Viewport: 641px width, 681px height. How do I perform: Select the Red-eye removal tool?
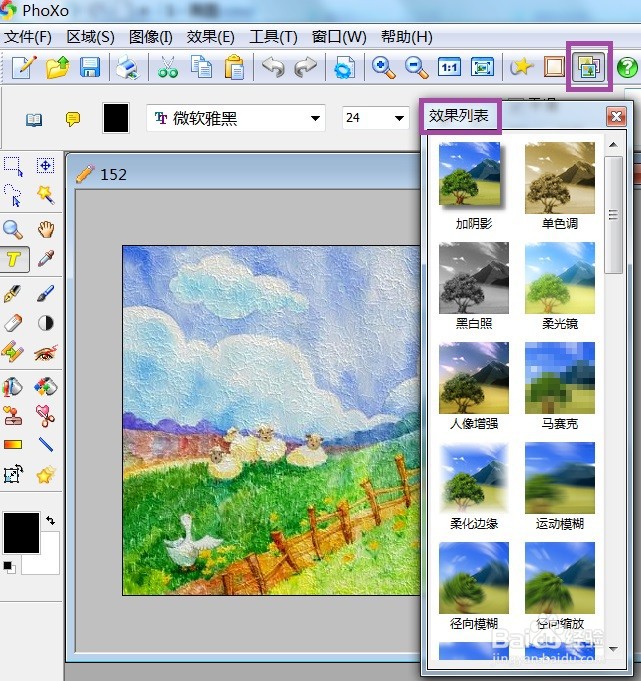45,353
